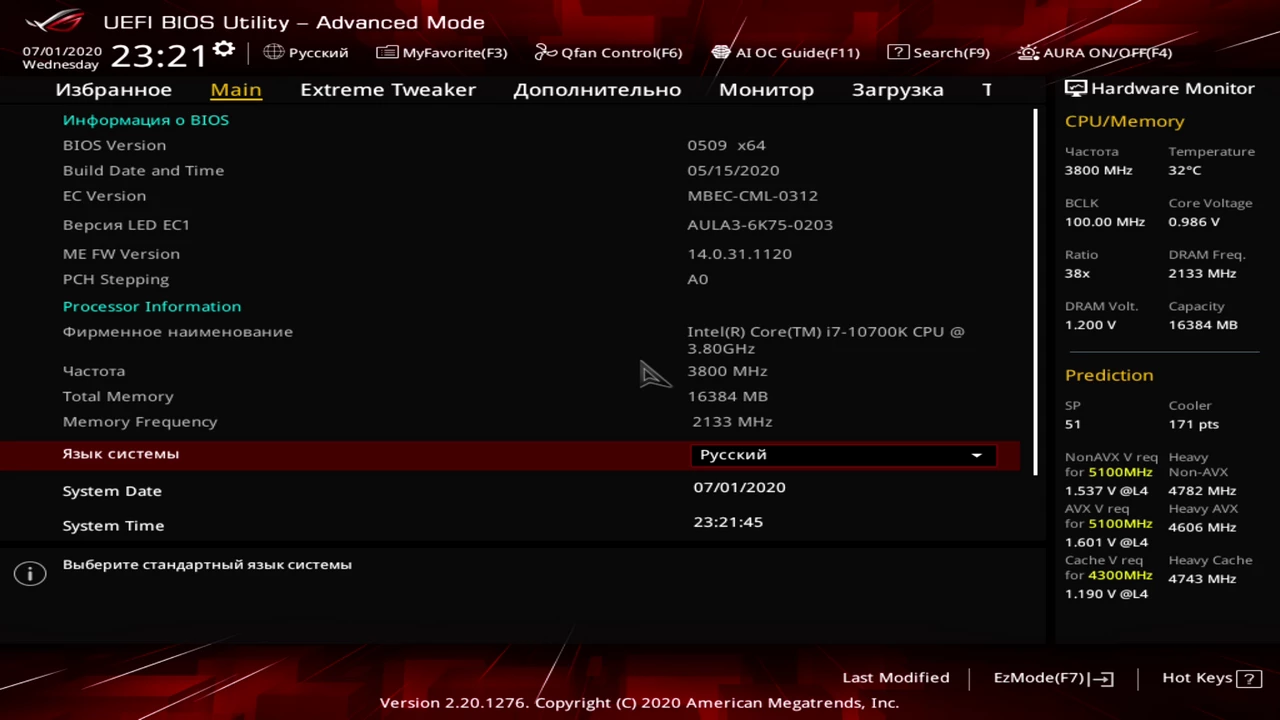Viewport: 1280px width, 720px height.
Task: Click ME FW Version value 14.0.31.1120
Action: (739, 254)
